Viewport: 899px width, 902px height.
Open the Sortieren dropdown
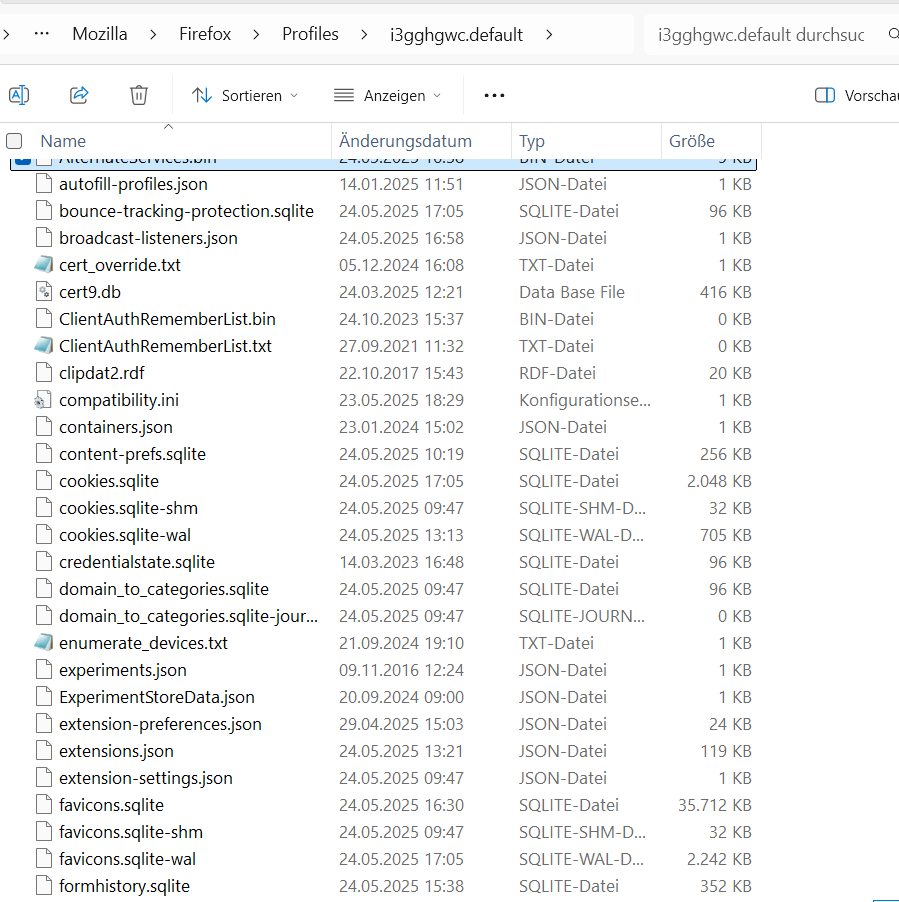click(245, 95)
